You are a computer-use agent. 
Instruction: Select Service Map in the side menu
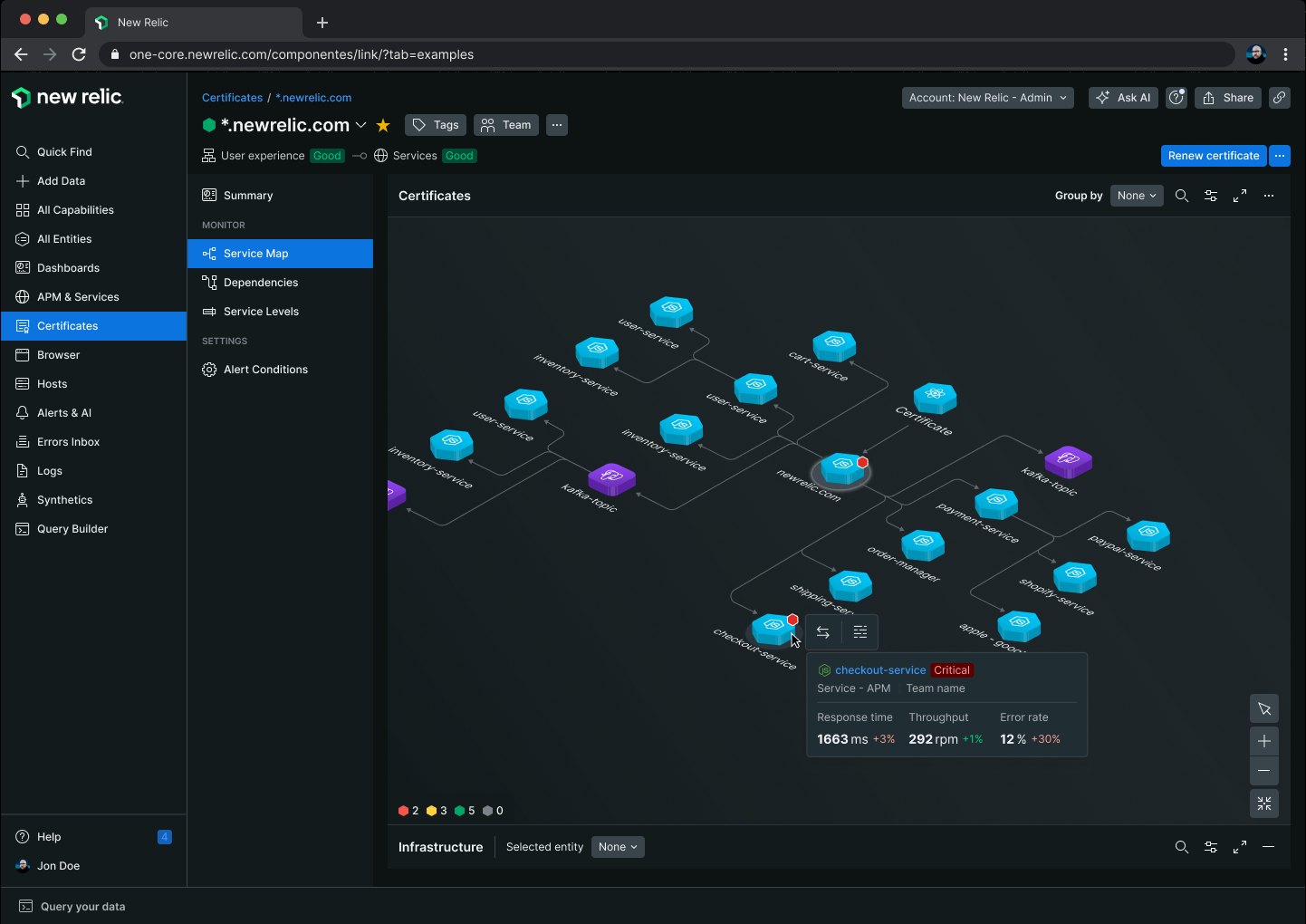coord(280,254)
